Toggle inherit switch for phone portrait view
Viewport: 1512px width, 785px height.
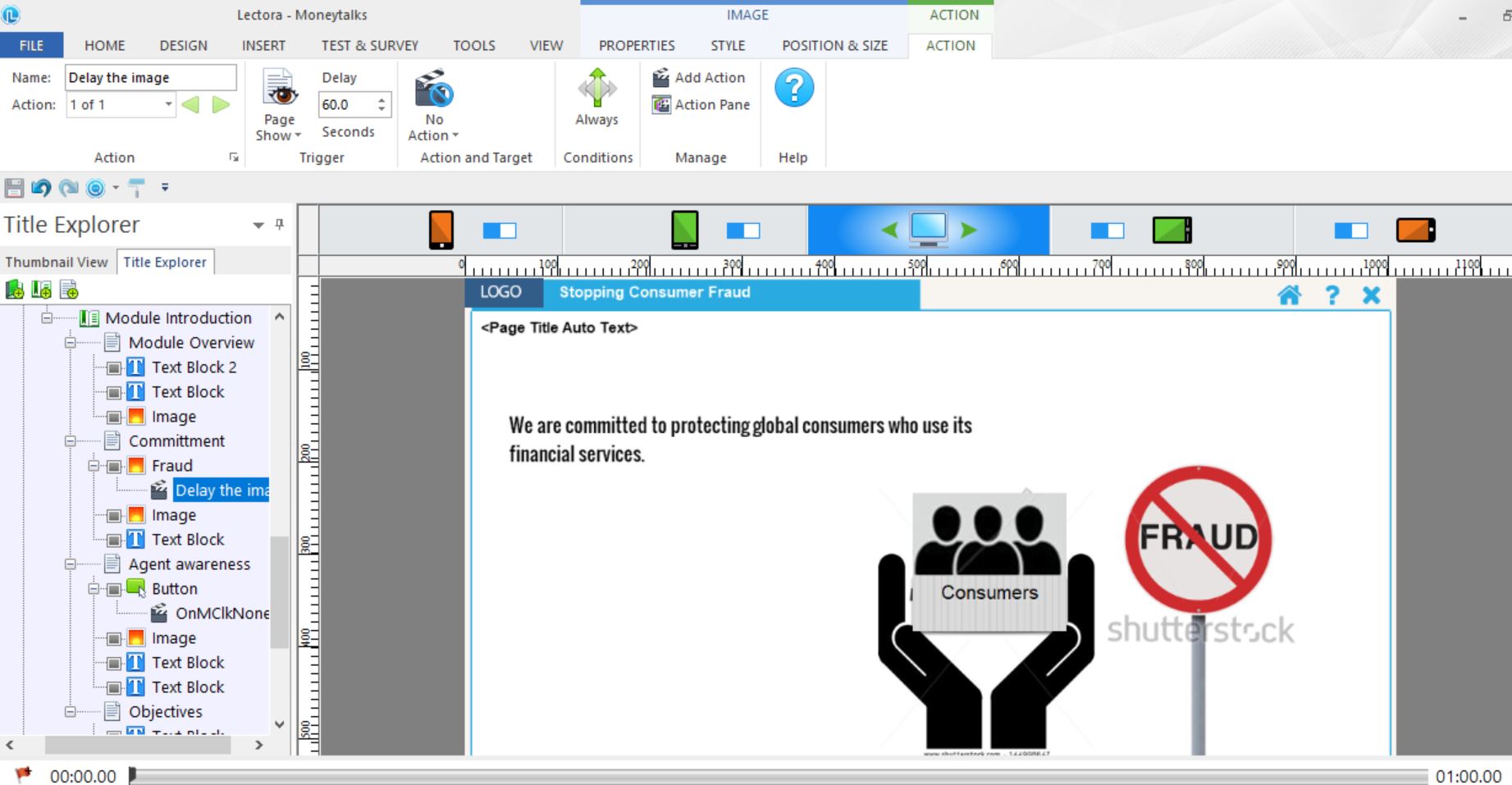coord(500,230)
